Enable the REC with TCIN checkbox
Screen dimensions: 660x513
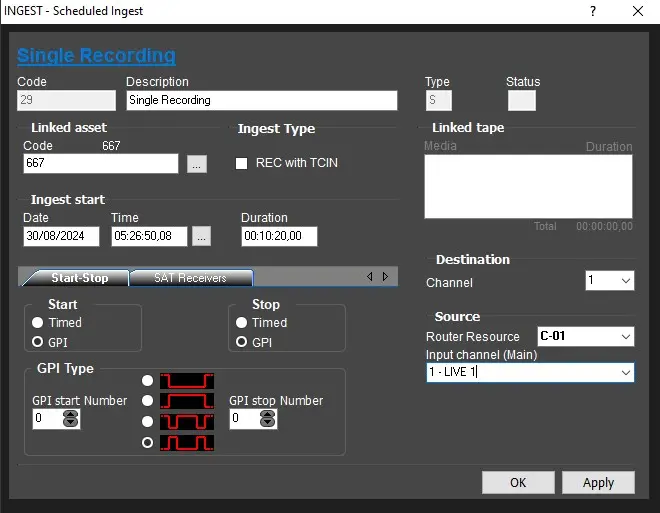241,163
